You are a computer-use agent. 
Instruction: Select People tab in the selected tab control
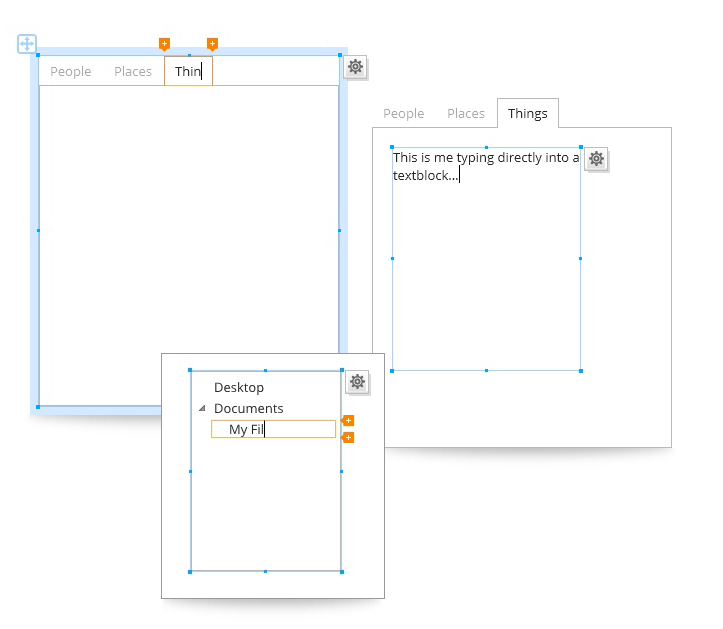[71, 71]
